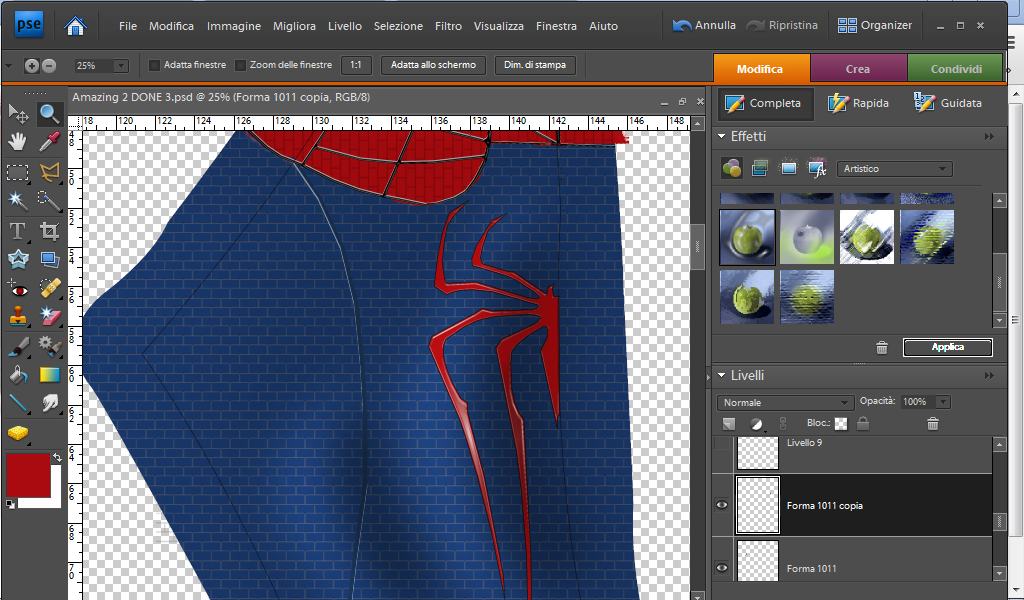
Task: Enable the Zoom delle finestre checkbox
Action: (x=240, y=65)
